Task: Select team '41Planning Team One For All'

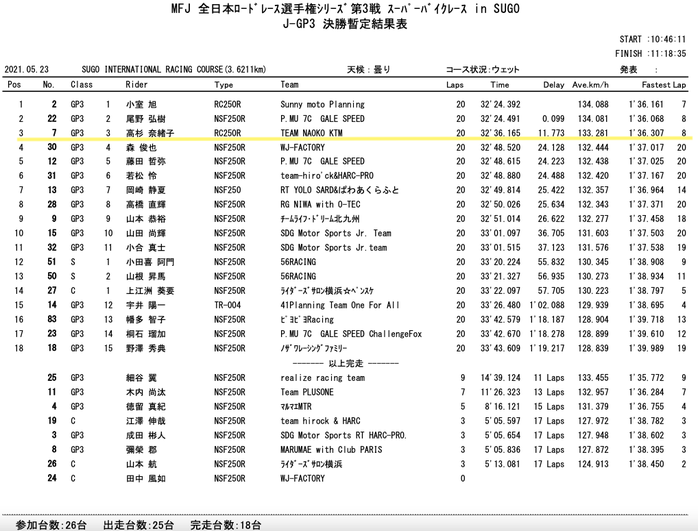Action: [x=340, y=305]
